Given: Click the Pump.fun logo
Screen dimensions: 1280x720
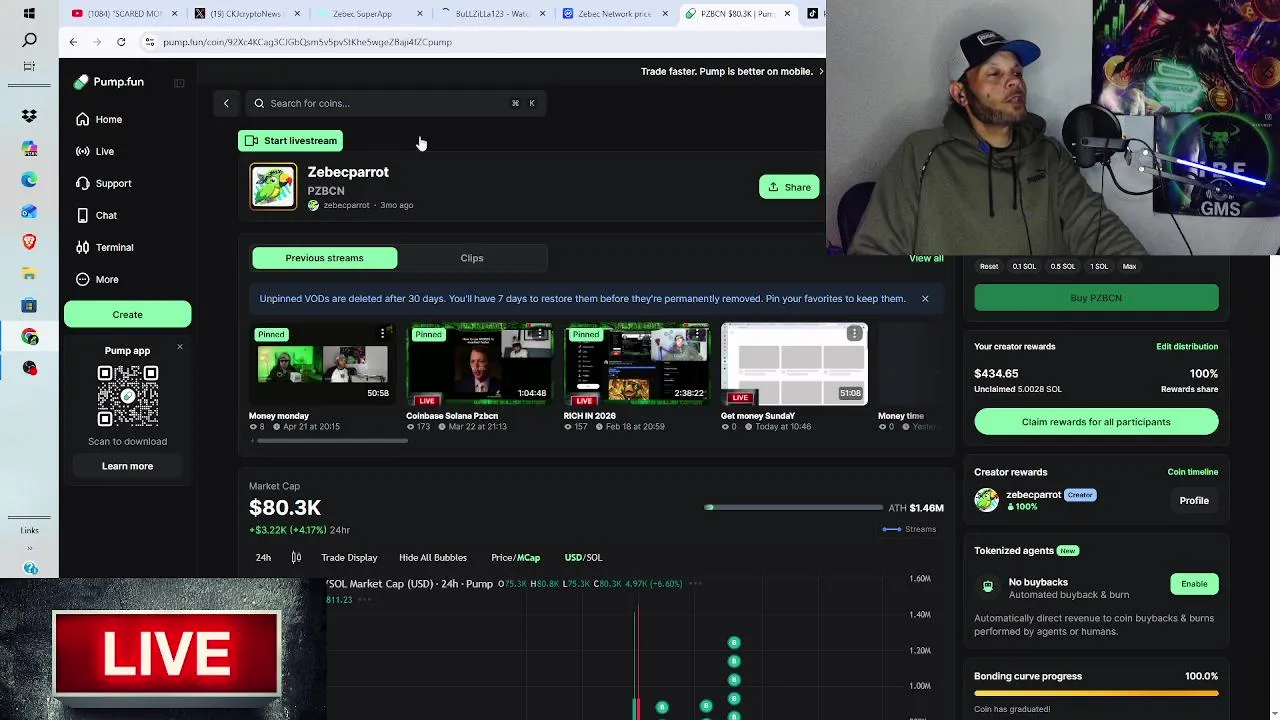Looking at the screenshot, I should 109,82.
